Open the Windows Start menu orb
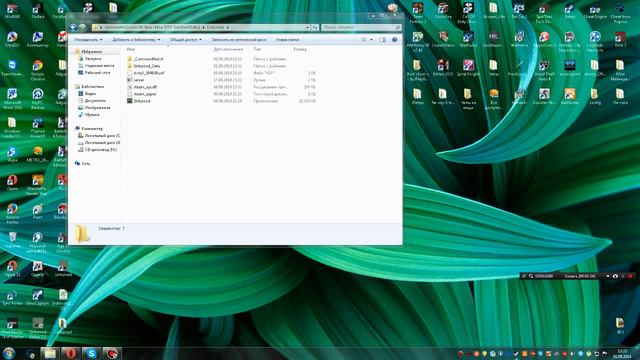The image size is (640, 360). click(9, 353)
